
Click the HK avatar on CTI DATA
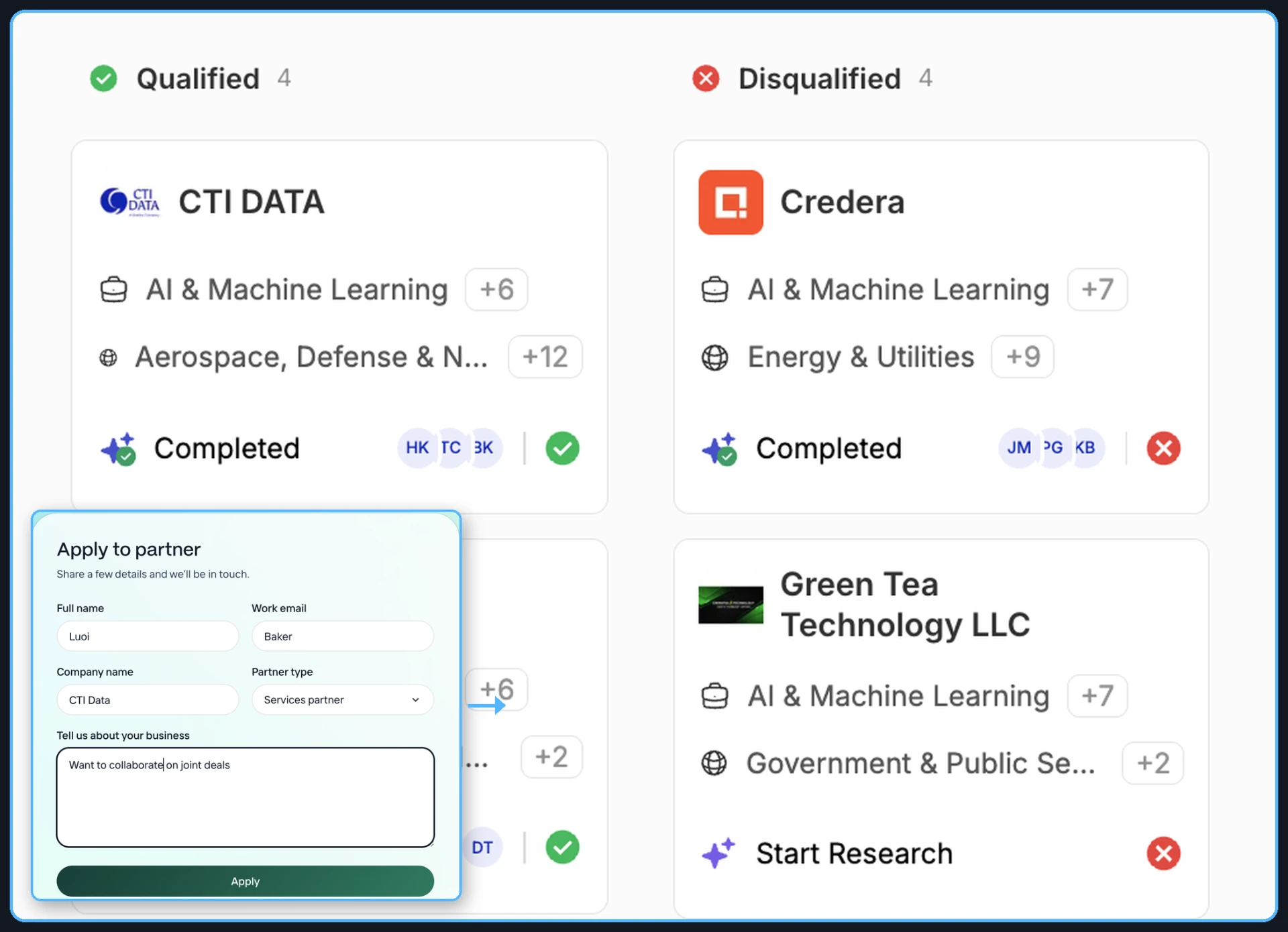pyautogui.click(x=417, y=448)
